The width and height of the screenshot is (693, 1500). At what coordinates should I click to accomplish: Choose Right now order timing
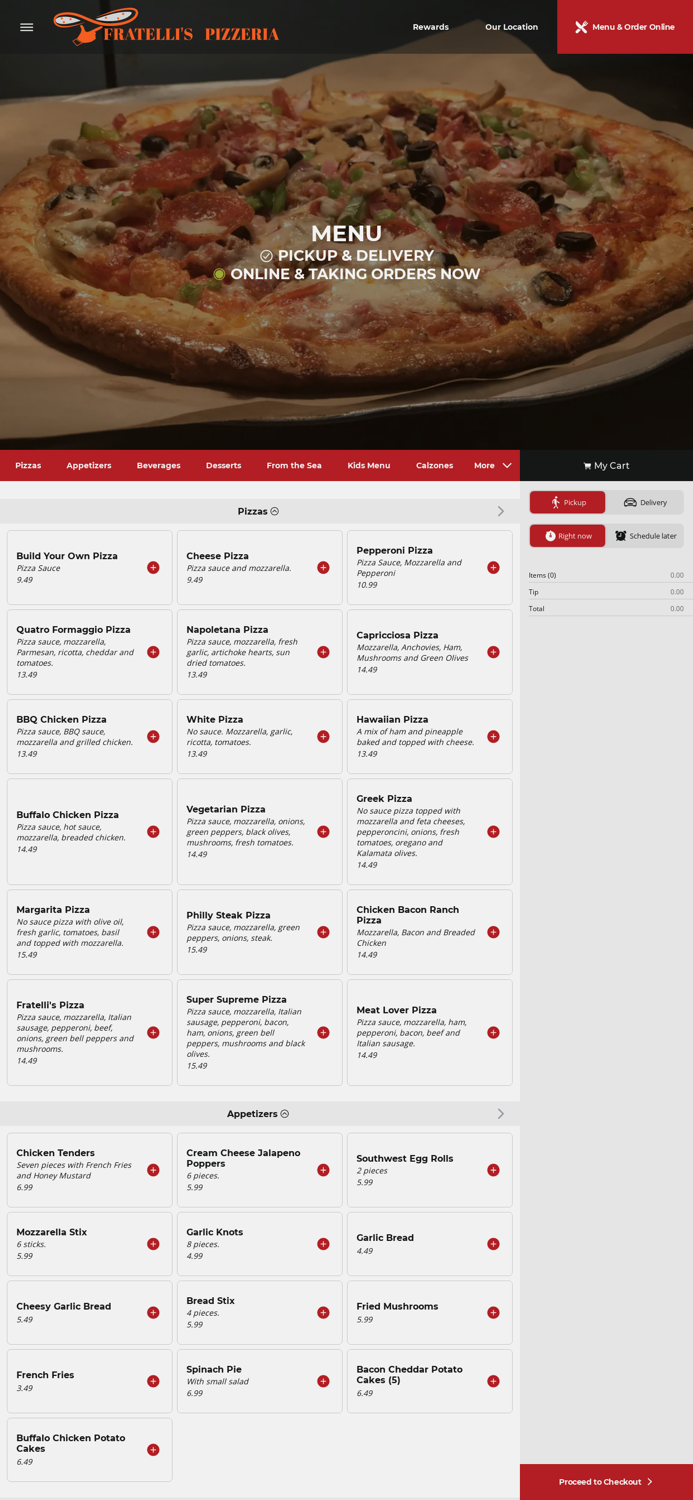[x=567, y=536]
